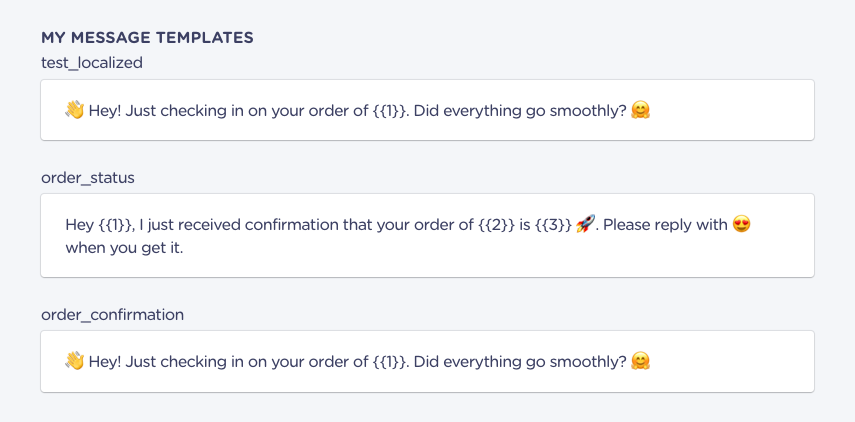The height and width of the screenshot is (422, 855).
Task: Click the {{1}} placeholder after Hey in order_status
Action: [116, 225]
